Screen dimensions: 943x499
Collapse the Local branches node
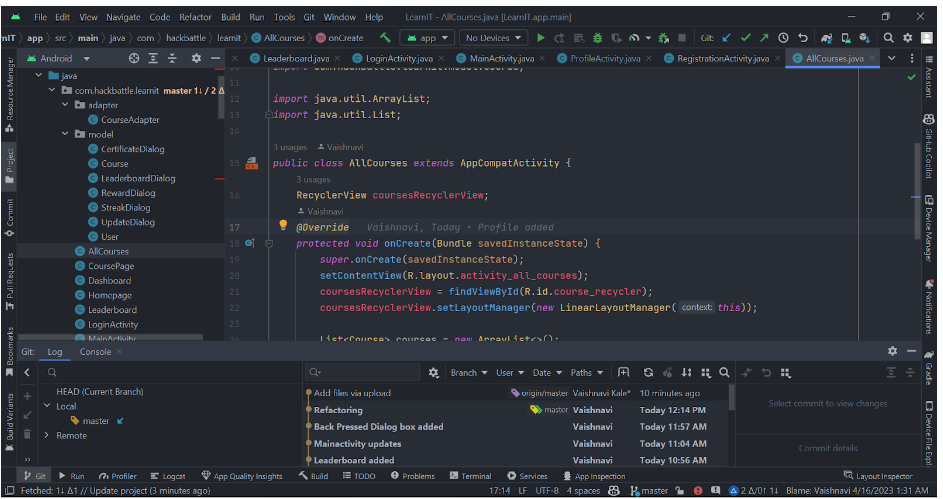47,406
